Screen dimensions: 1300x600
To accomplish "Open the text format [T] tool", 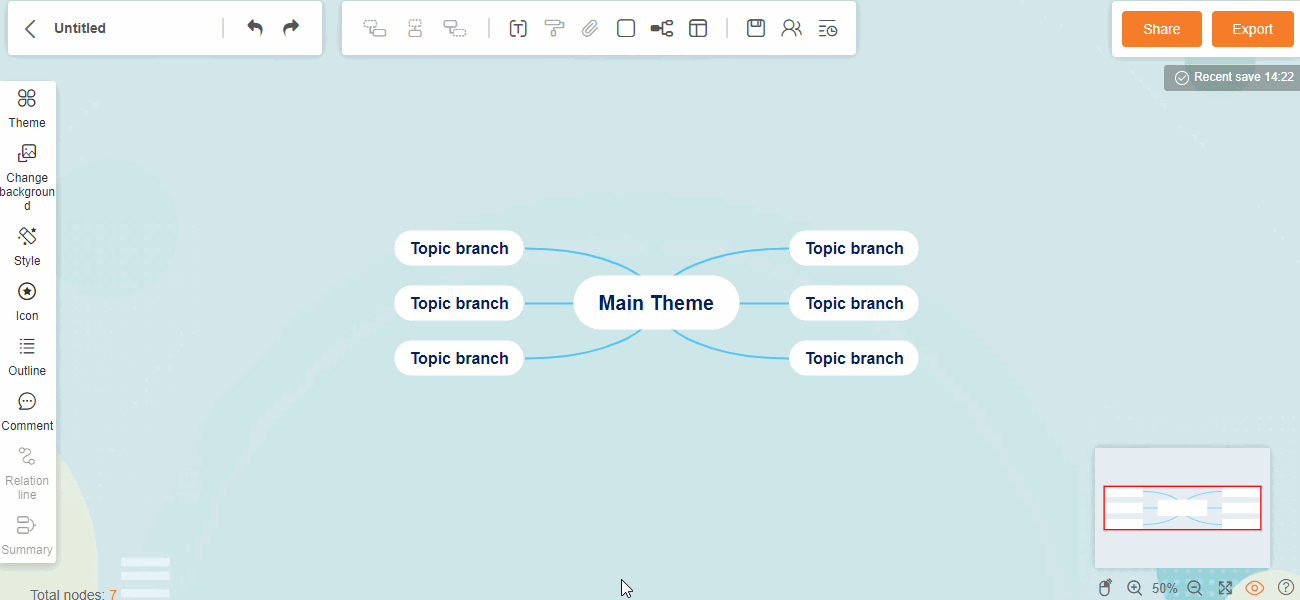I will [x=518, y=28].
